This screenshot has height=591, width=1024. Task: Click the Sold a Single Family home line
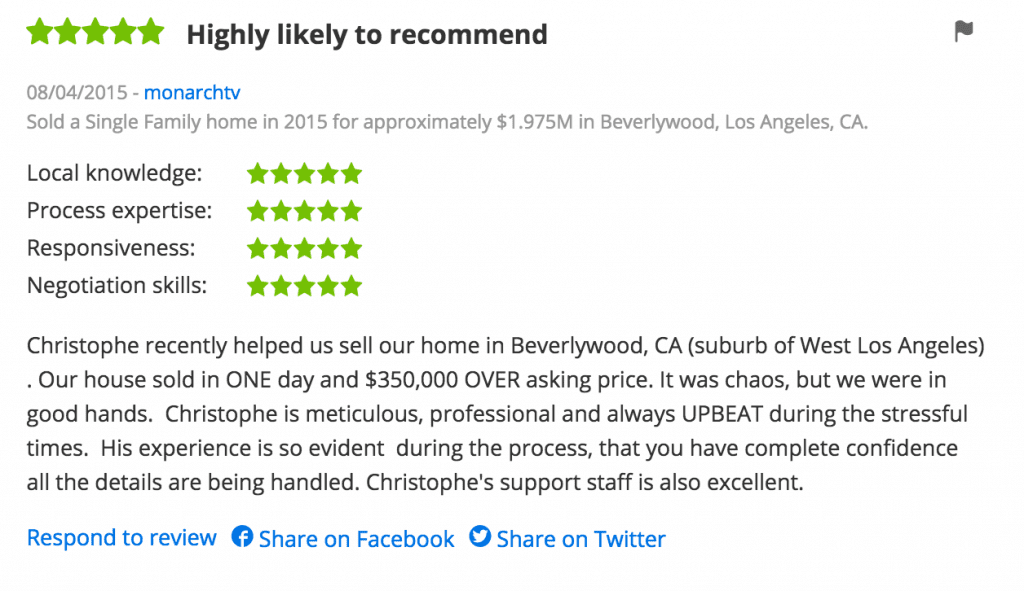coord(447,122)
